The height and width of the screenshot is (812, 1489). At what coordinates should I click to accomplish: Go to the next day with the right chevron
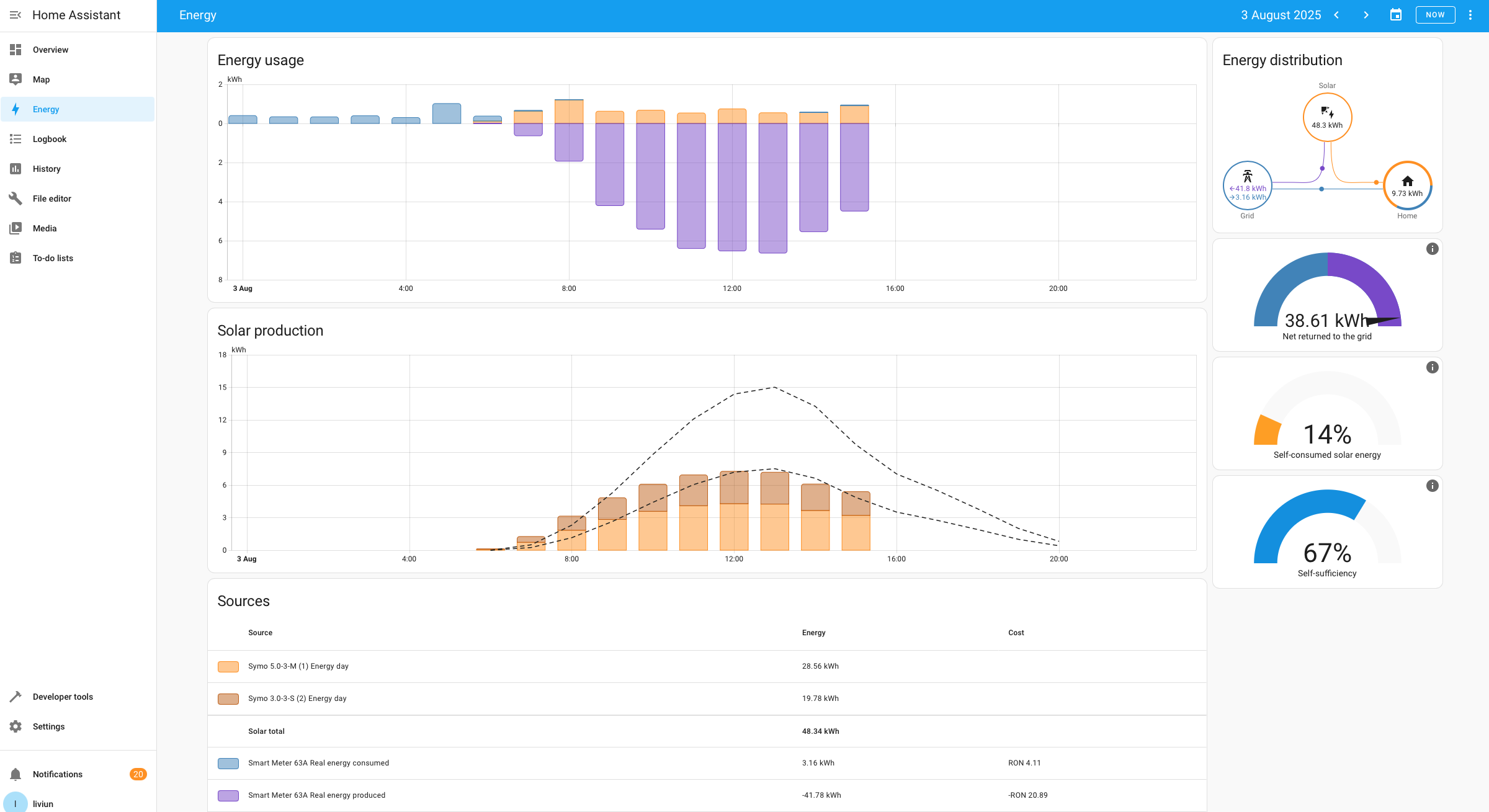(x=1366, y=15)
